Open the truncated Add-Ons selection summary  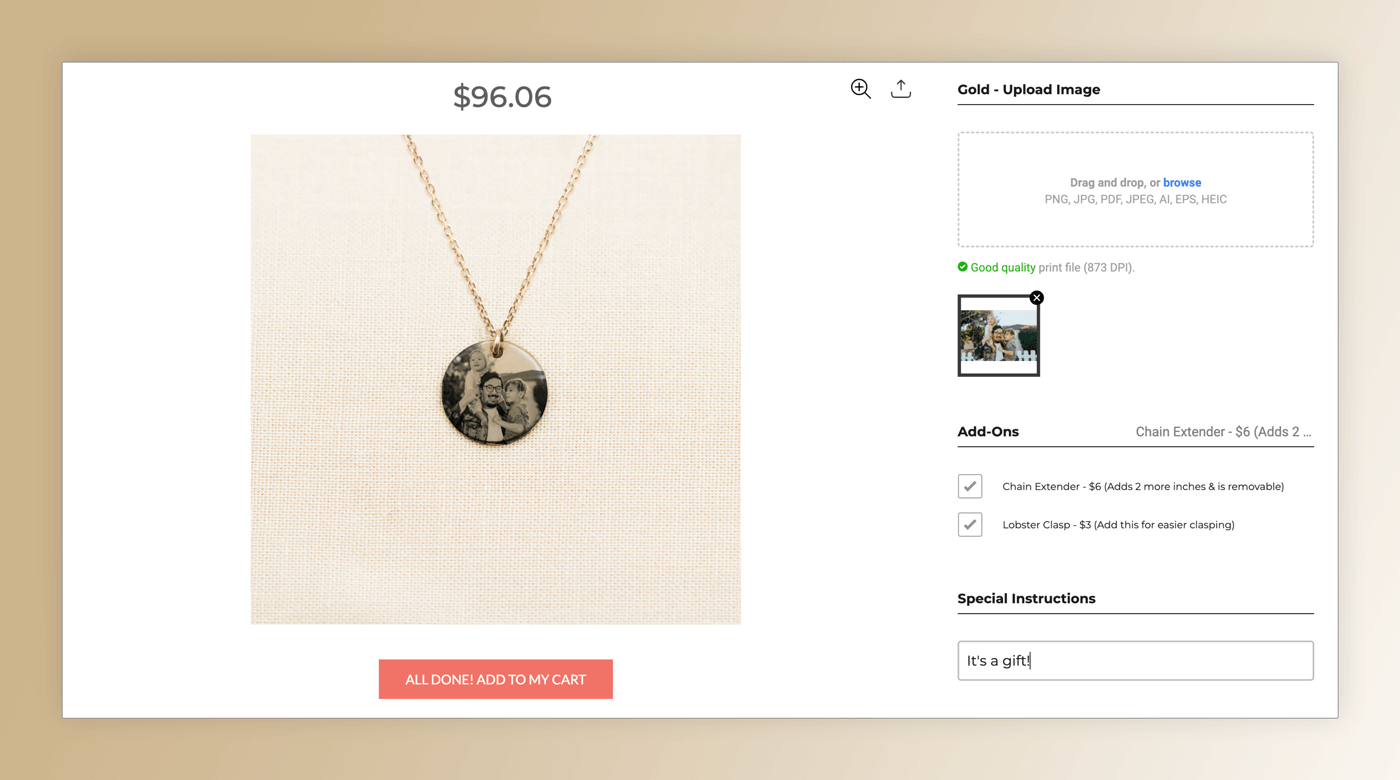tap(1223, 432)
